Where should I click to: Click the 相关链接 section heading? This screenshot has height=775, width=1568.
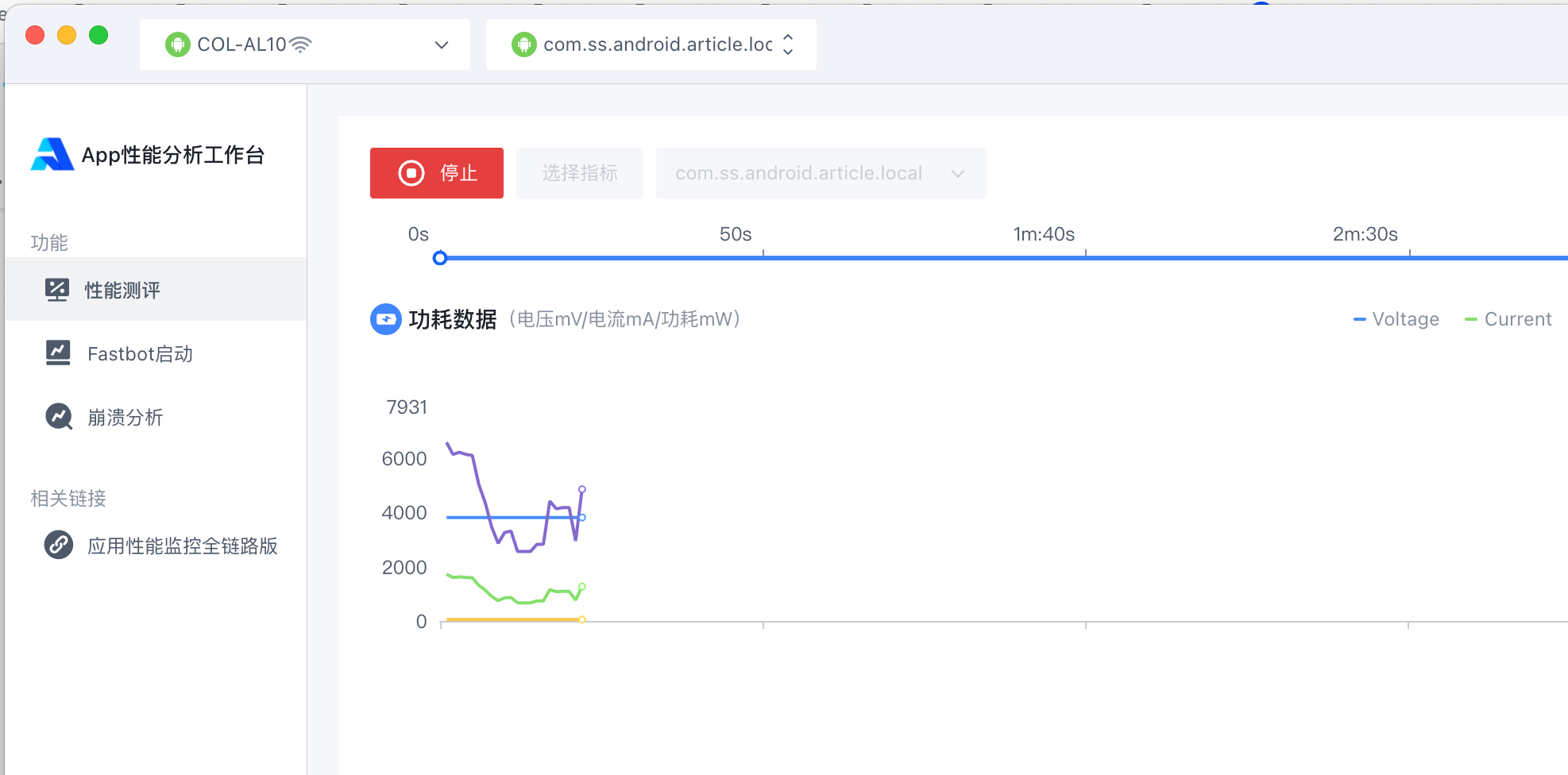tap(68, 498)
